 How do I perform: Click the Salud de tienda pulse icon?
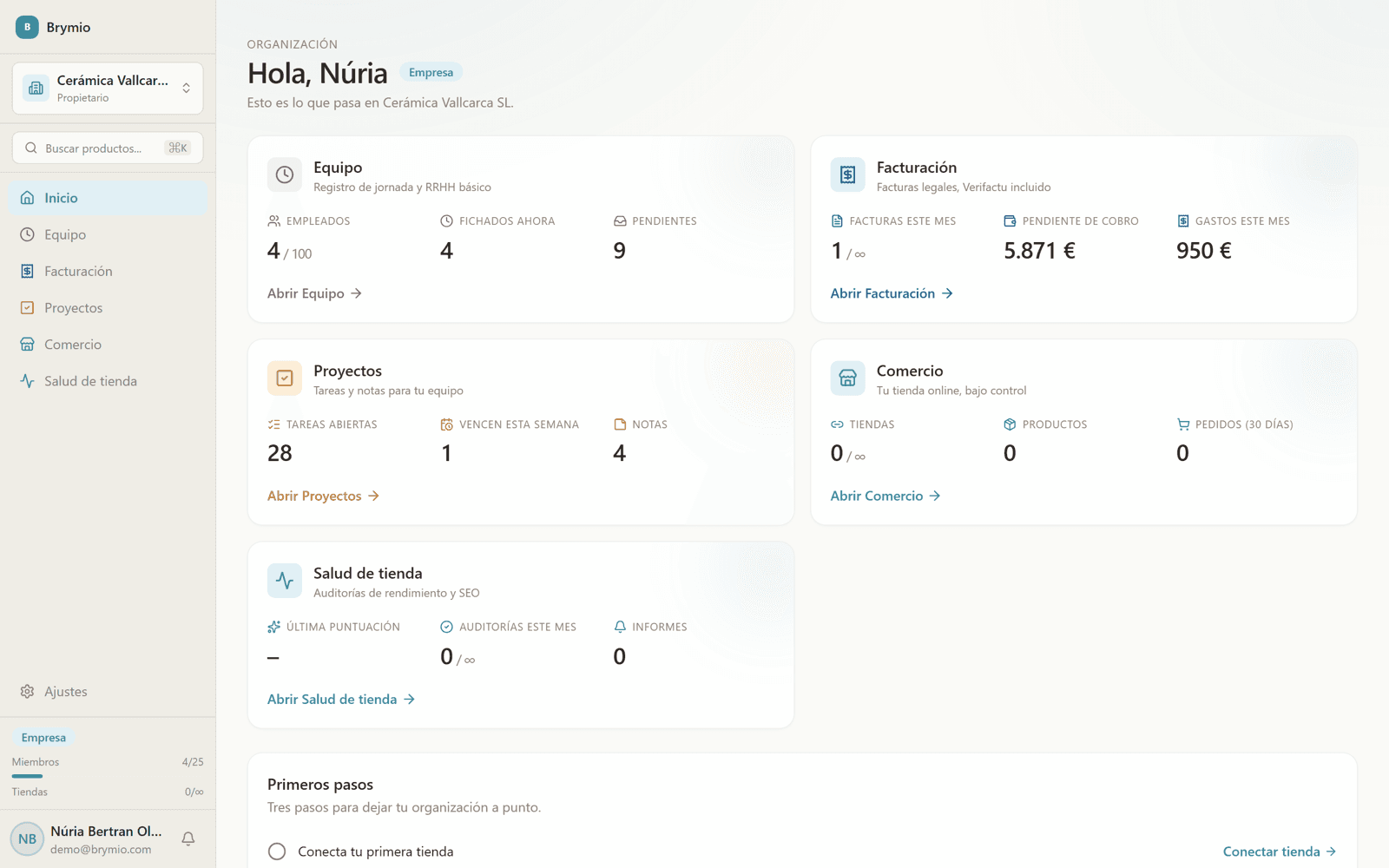tap(285, 581)
